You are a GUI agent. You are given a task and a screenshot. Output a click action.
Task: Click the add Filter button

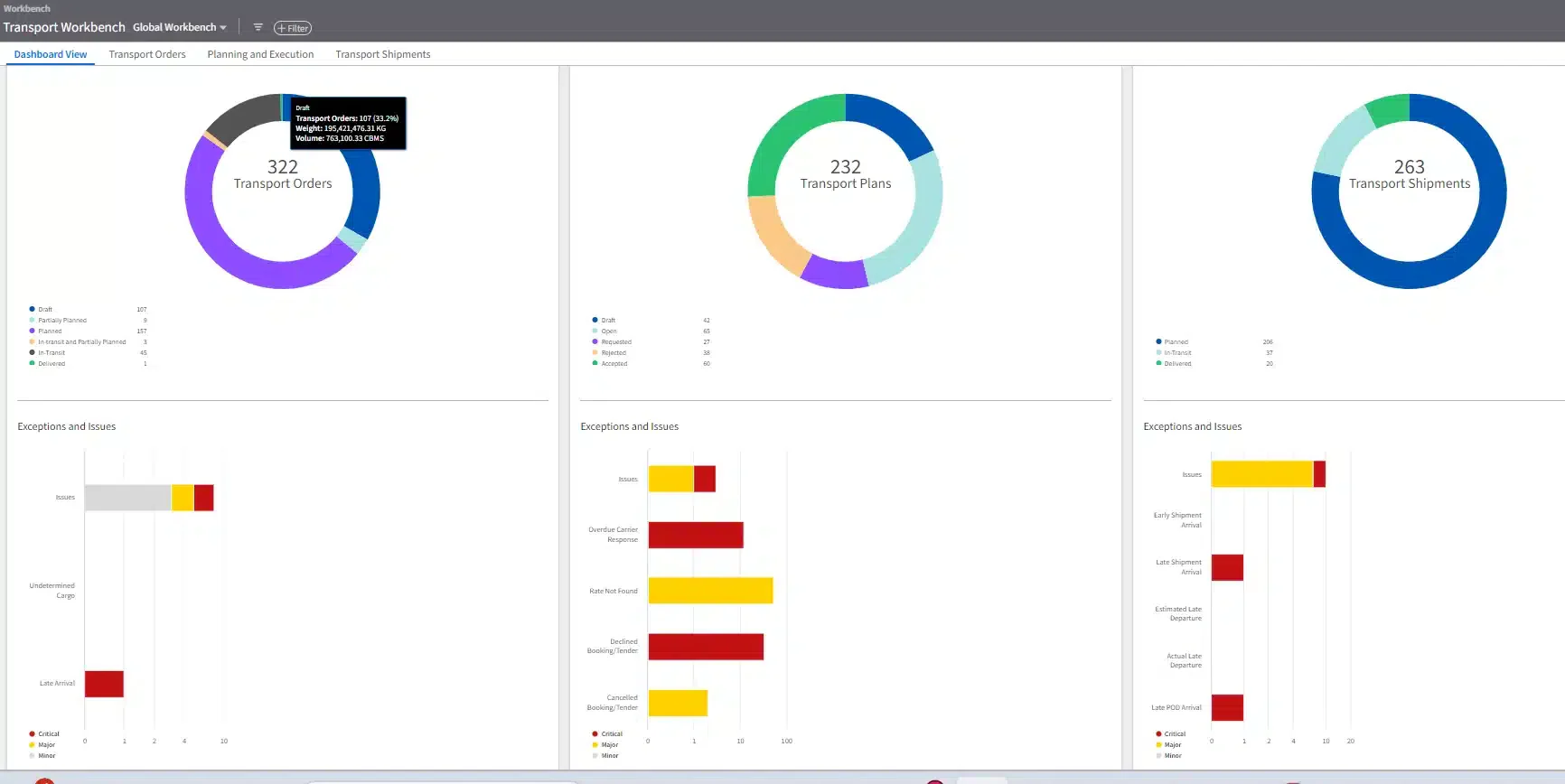click(x=293, y=28)
